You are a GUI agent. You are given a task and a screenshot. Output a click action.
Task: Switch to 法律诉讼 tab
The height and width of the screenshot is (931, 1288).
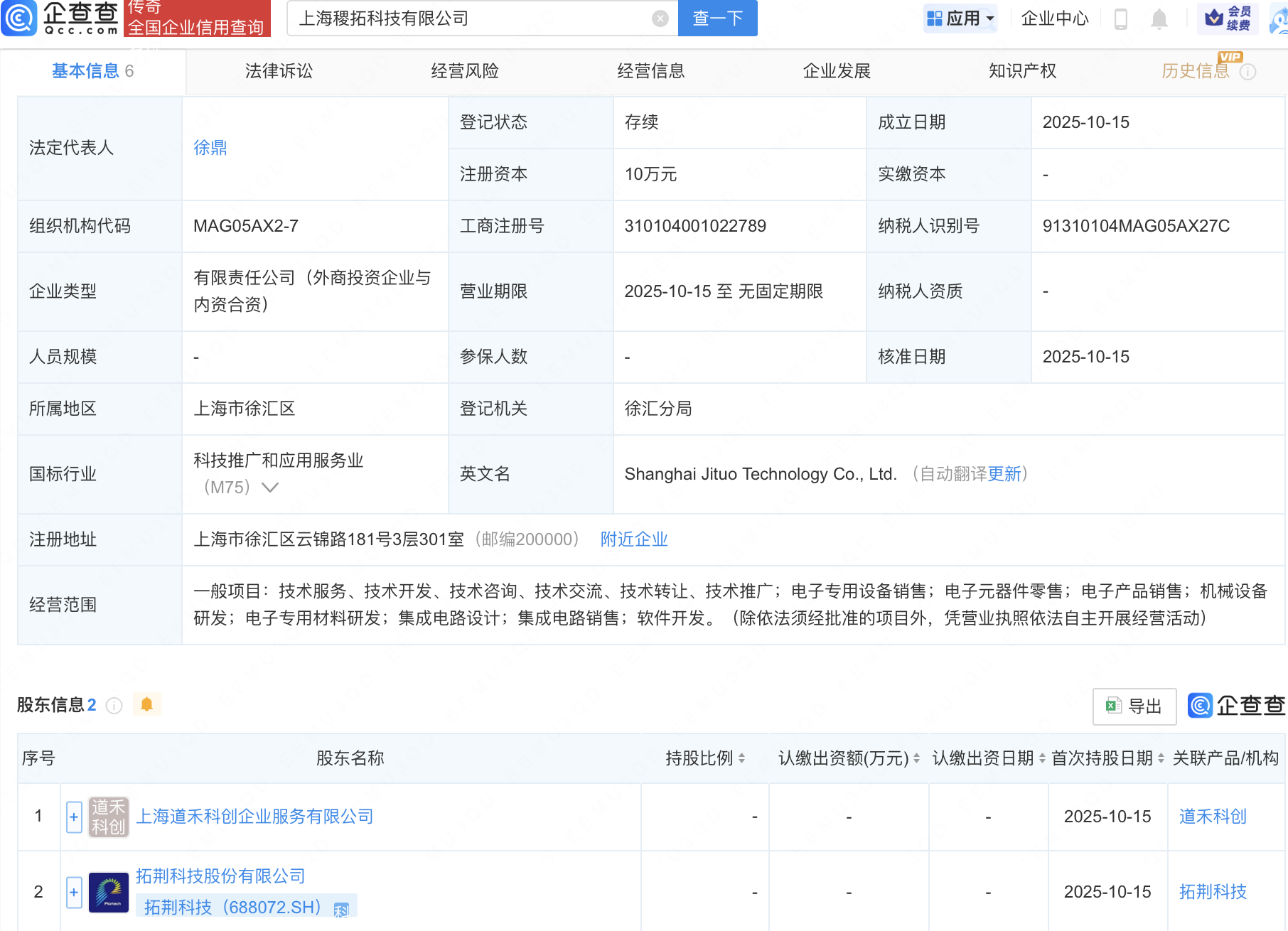[279, 71]
